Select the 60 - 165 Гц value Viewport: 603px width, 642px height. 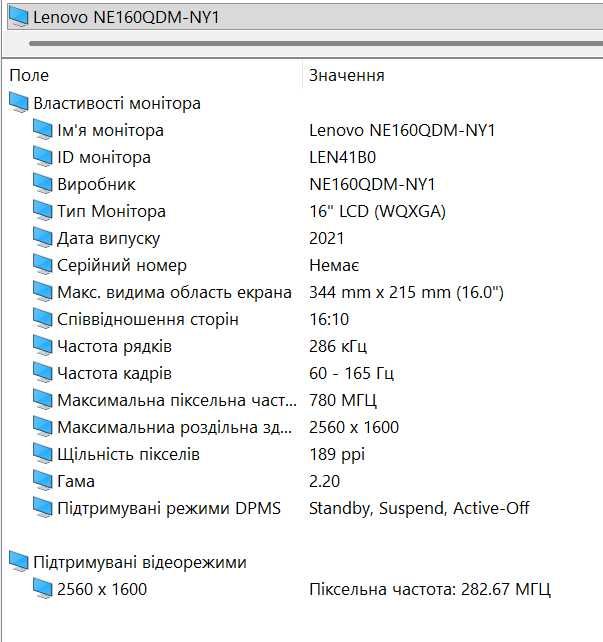pos(351,373)
